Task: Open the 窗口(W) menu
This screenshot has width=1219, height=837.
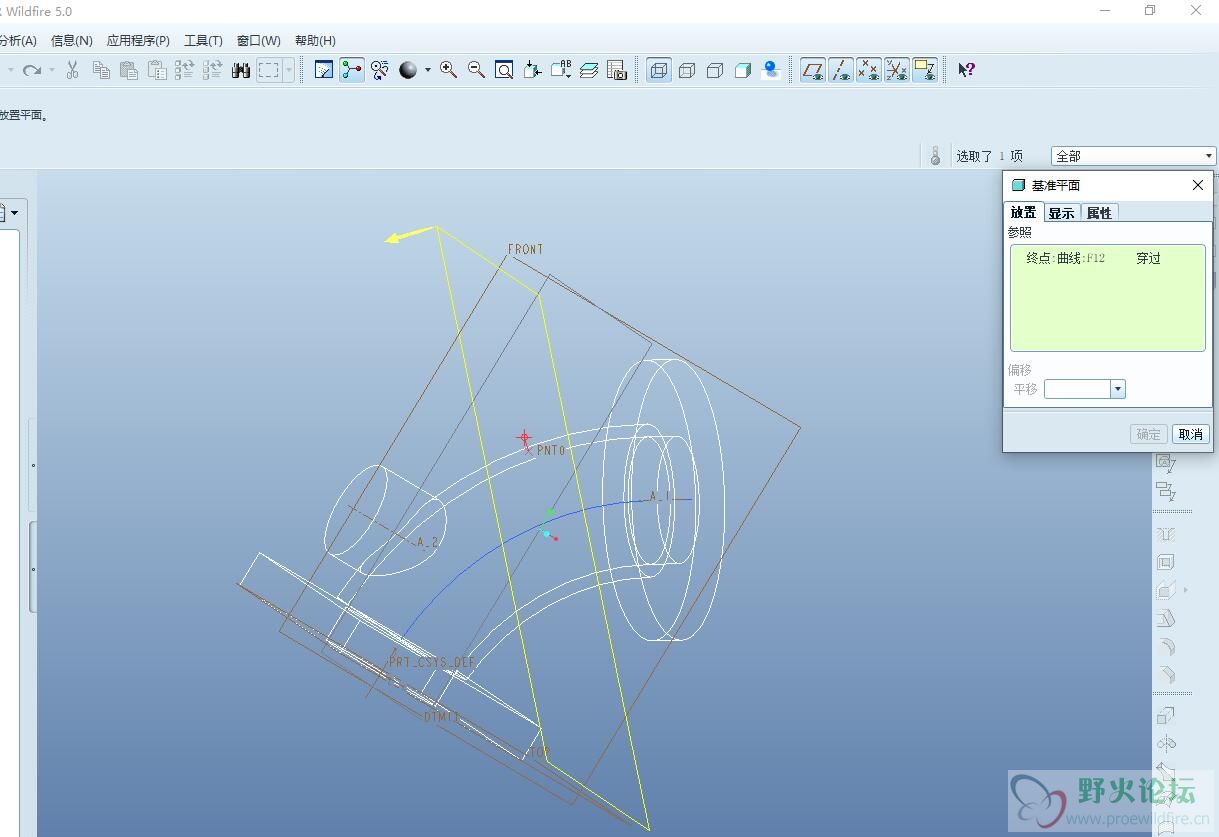Action: click(x=259, y=41)
